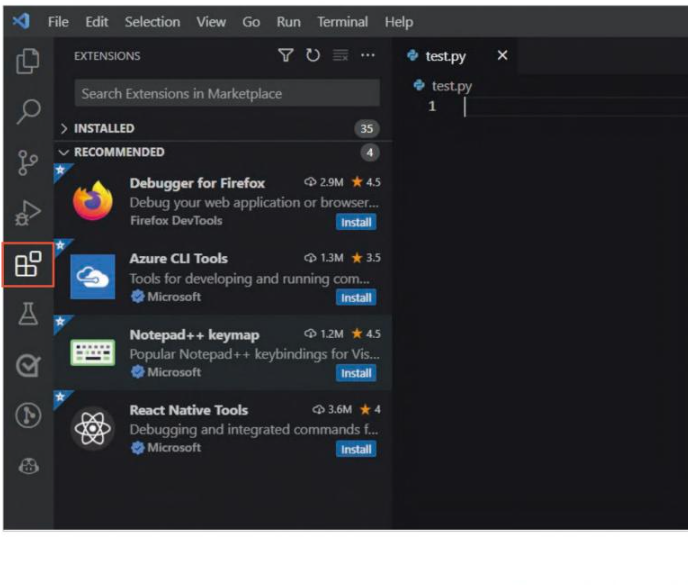
Task: Click the VS Code logo icon
Action: (x=21, y=21)
